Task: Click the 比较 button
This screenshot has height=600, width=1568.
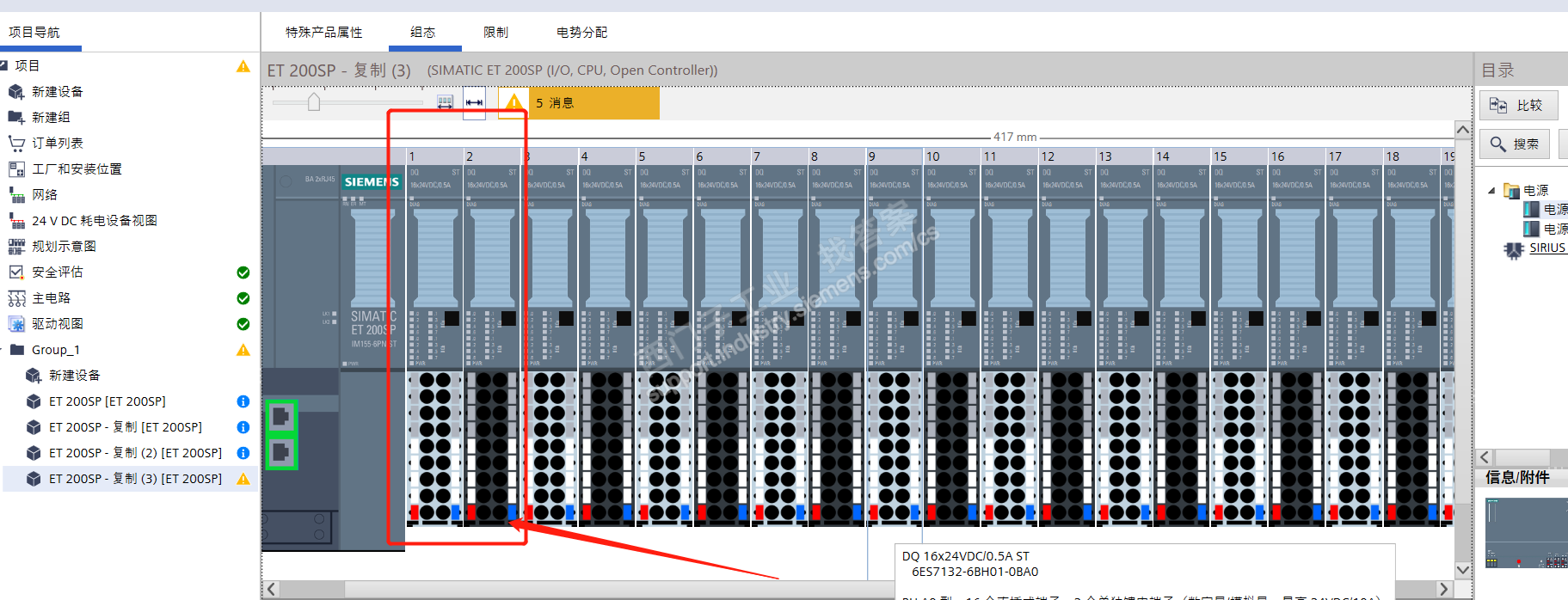Action: click(1519, 105)
